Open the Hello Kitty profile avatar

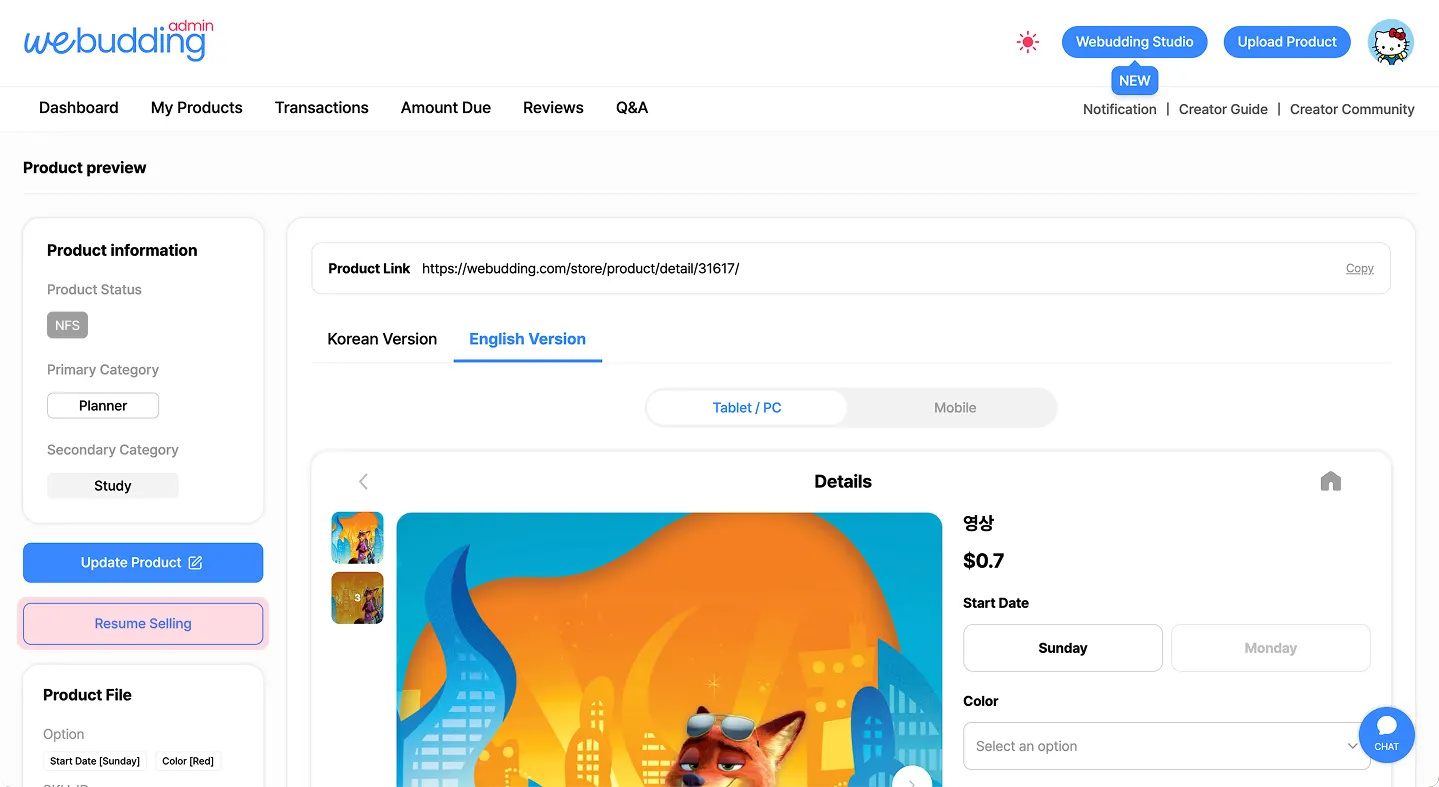tap(1390, 42)
